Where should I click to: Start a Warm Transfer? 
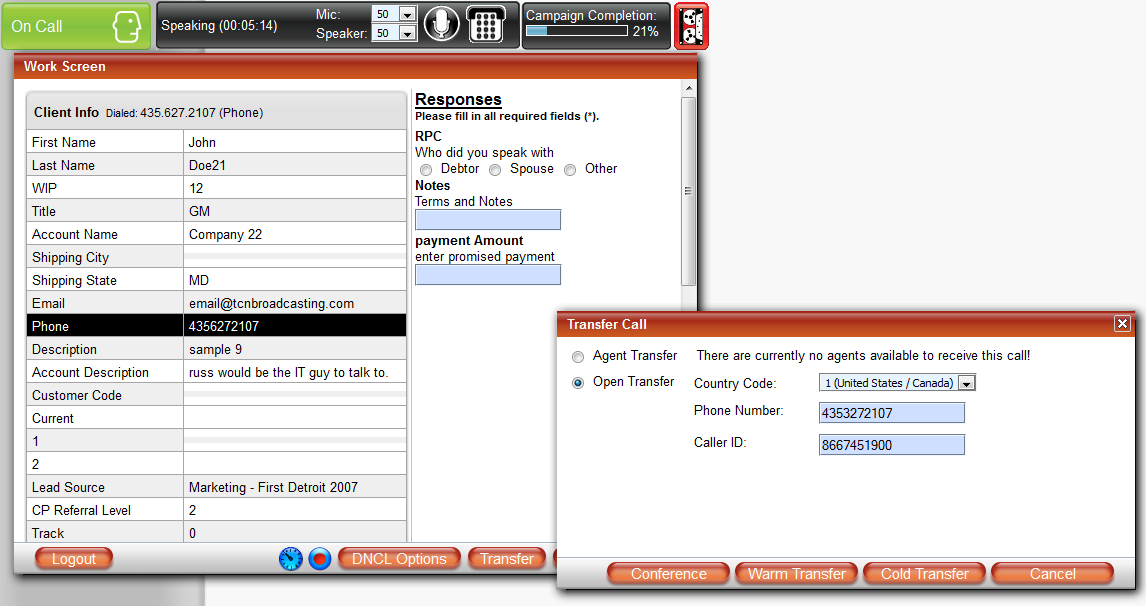[796, 573]
